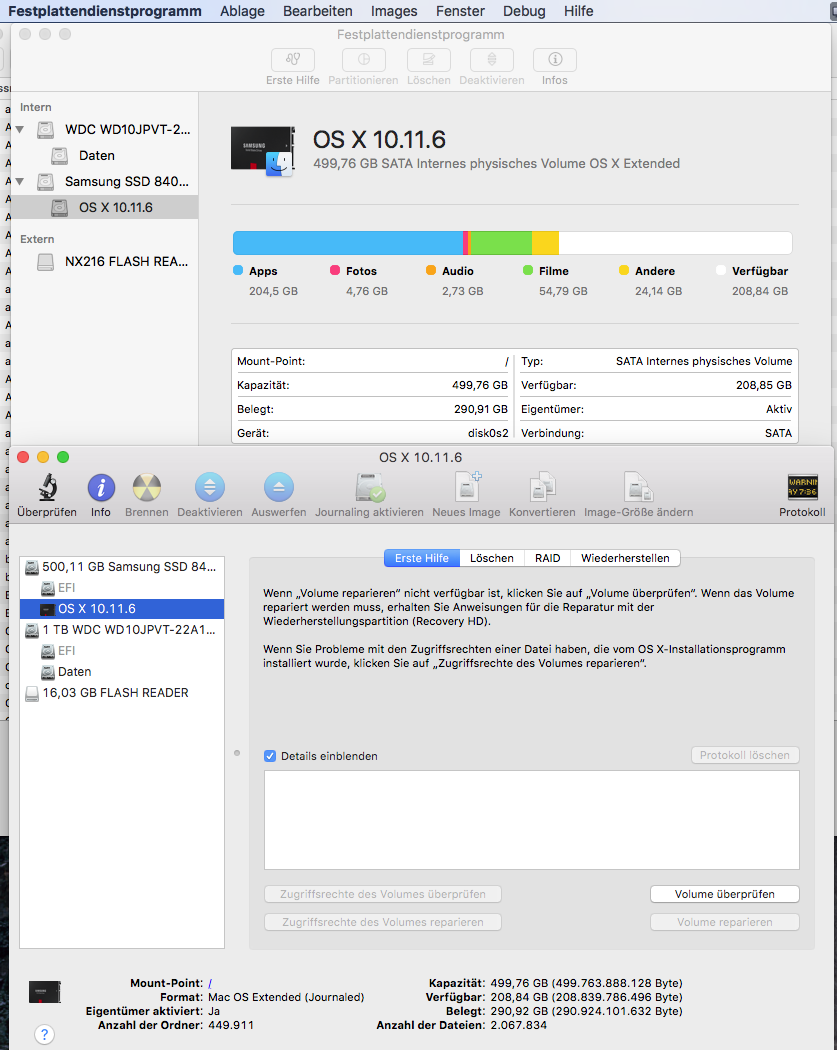This screenshot has width=837, height=1050.
Task: Open the Ablage menu
Action: click(242, 11)
